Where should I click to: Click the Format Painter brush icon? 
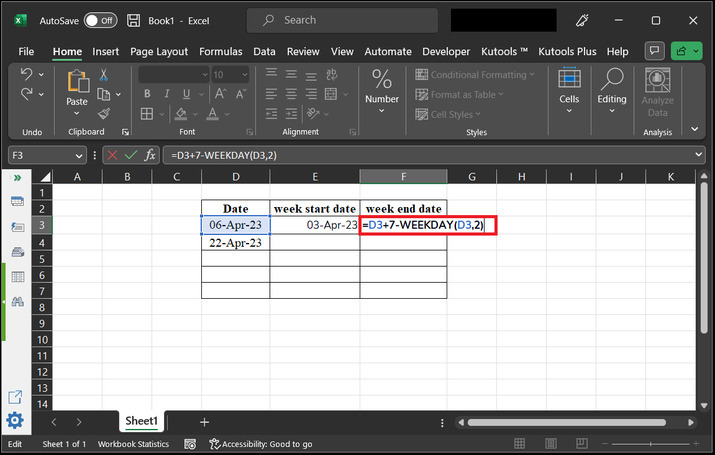click(x=104, y=114)
